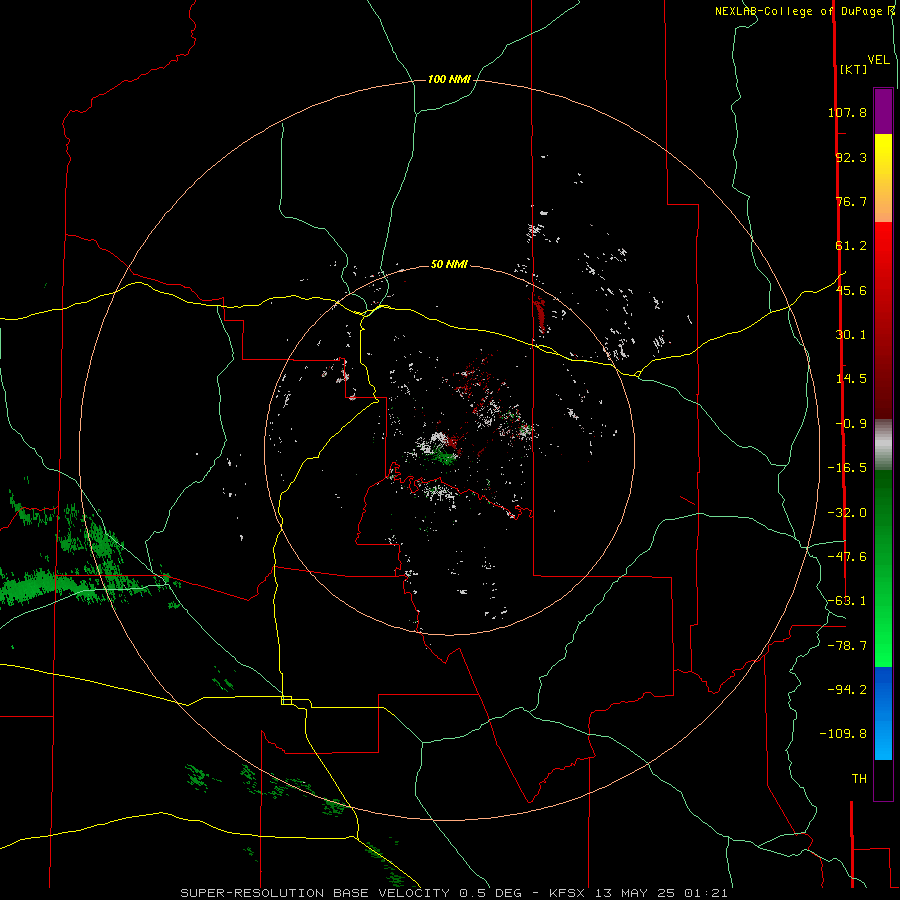Click the gray near-zero segment of color bar

click(883, 445)
